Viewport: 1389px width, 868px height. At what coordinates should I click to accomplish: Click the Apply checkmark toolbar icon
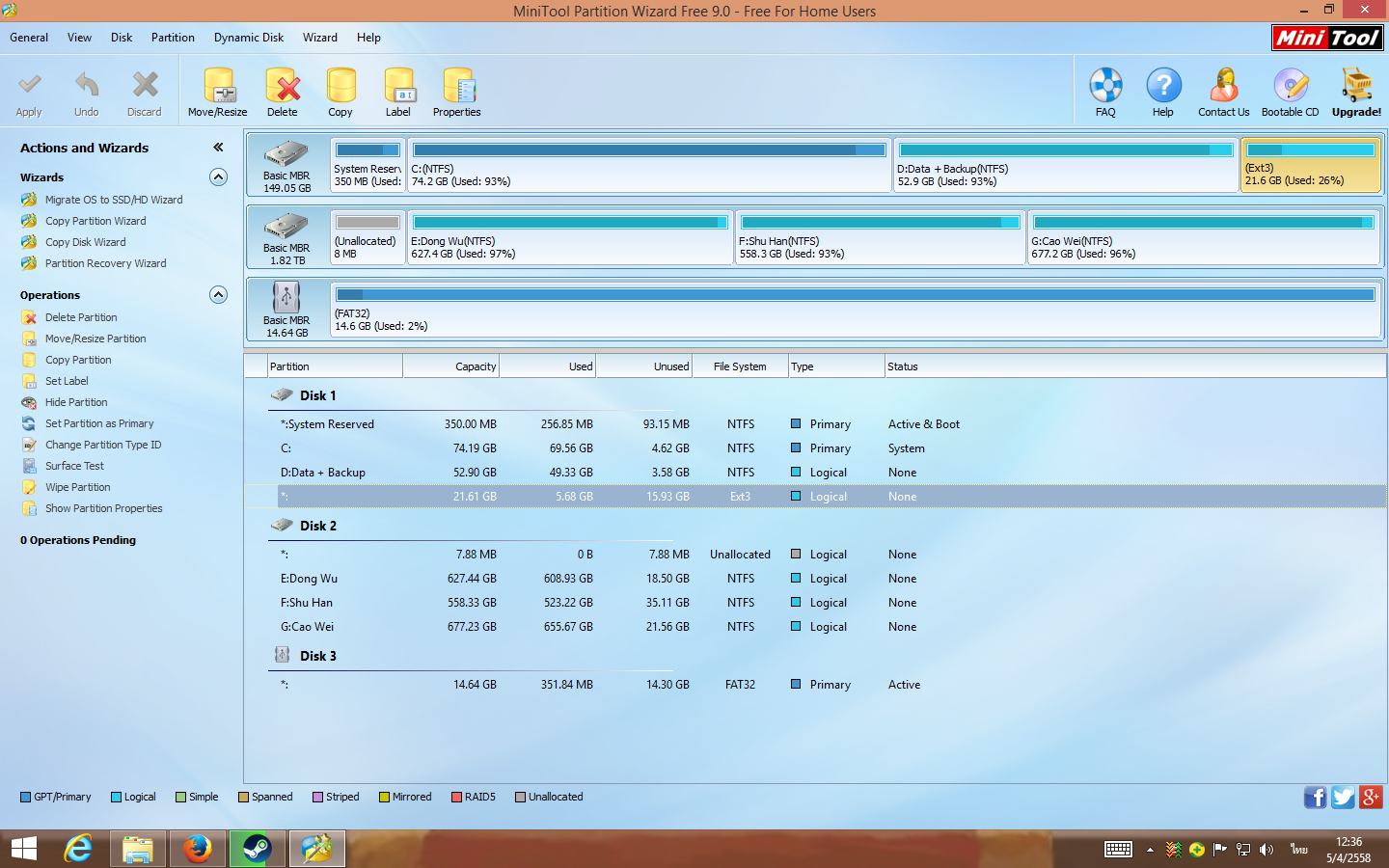[x=29, y=86]
